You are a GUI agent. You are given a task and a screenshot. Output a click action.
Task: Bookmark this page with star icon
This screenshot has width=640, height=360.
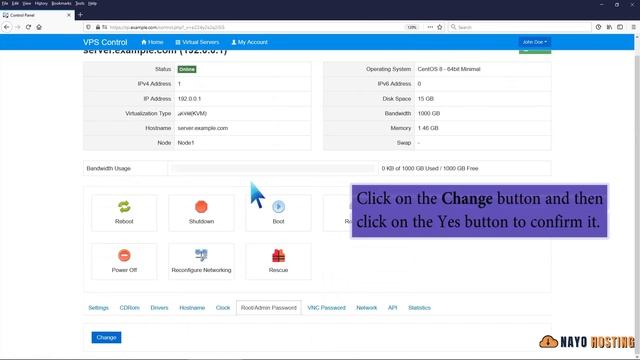click(440, 27)
